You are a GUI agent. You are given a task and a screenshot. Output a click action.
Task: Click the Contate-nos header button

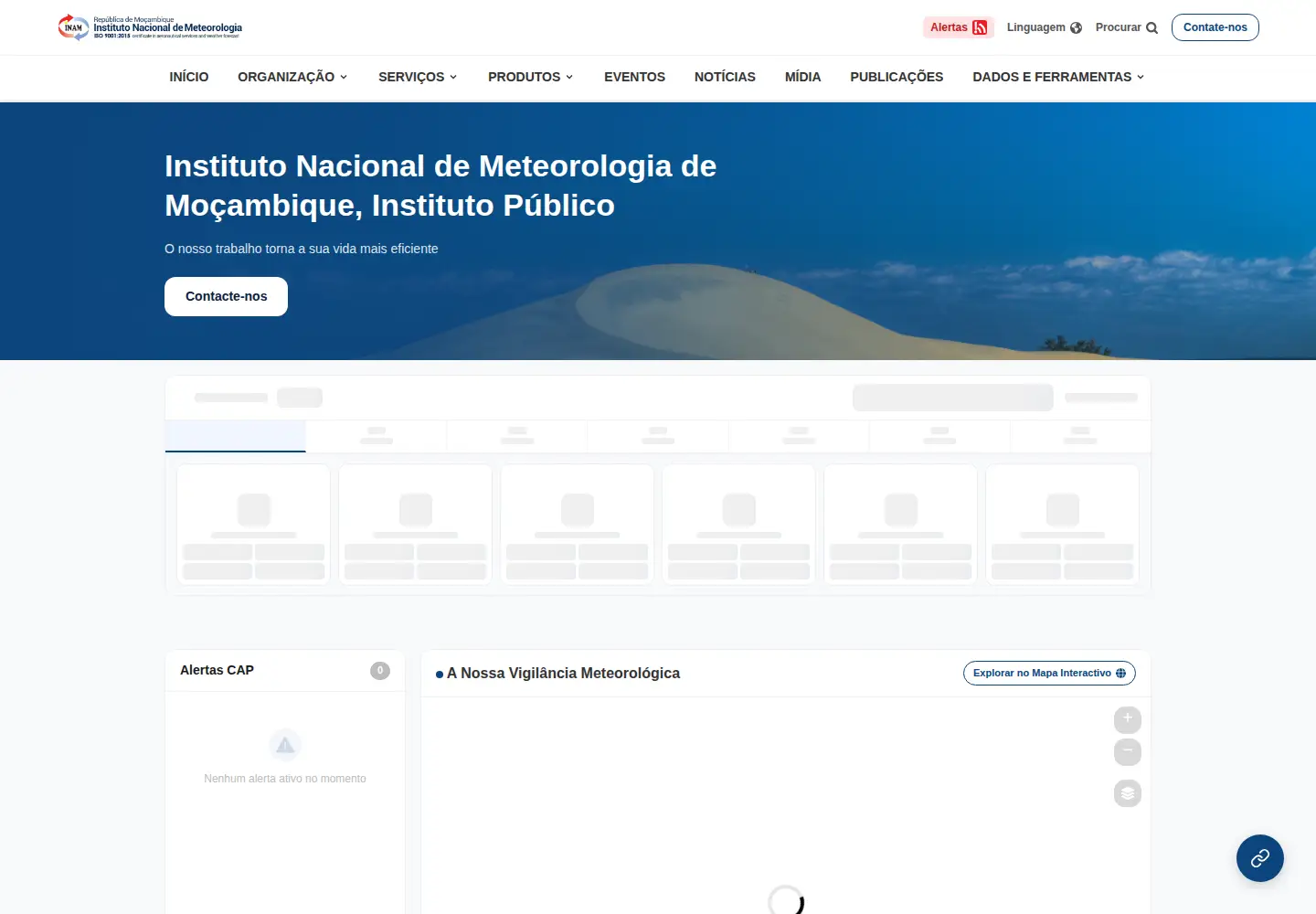[1215, 27]
